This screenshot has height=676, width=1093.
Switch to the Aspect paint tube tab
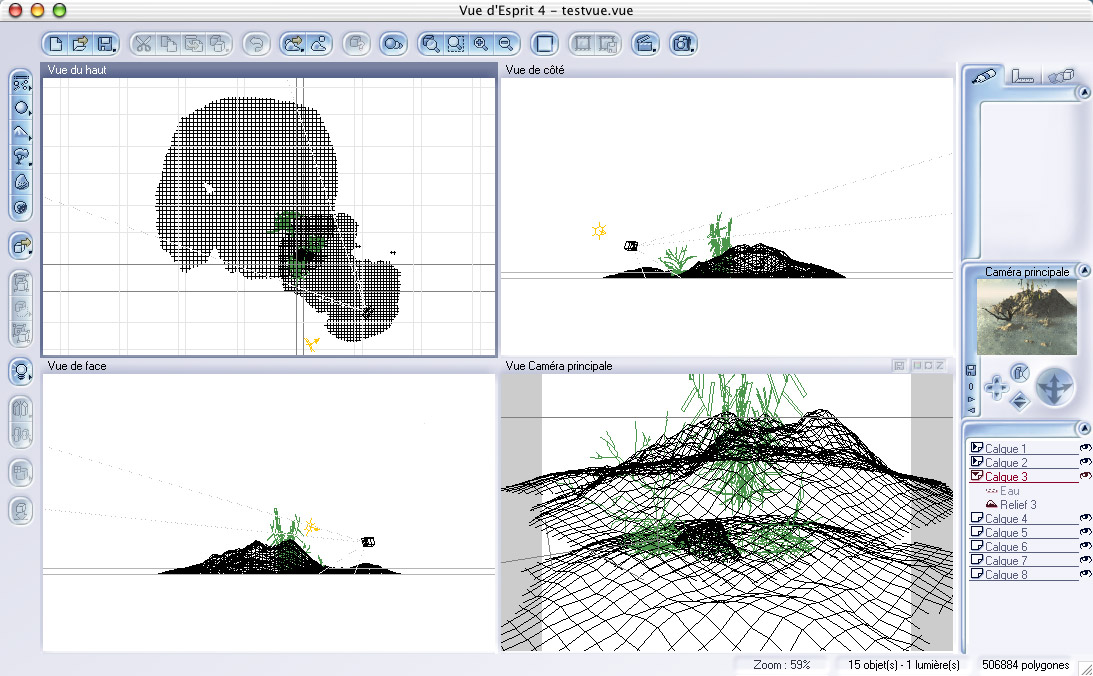tap(984, 76)
